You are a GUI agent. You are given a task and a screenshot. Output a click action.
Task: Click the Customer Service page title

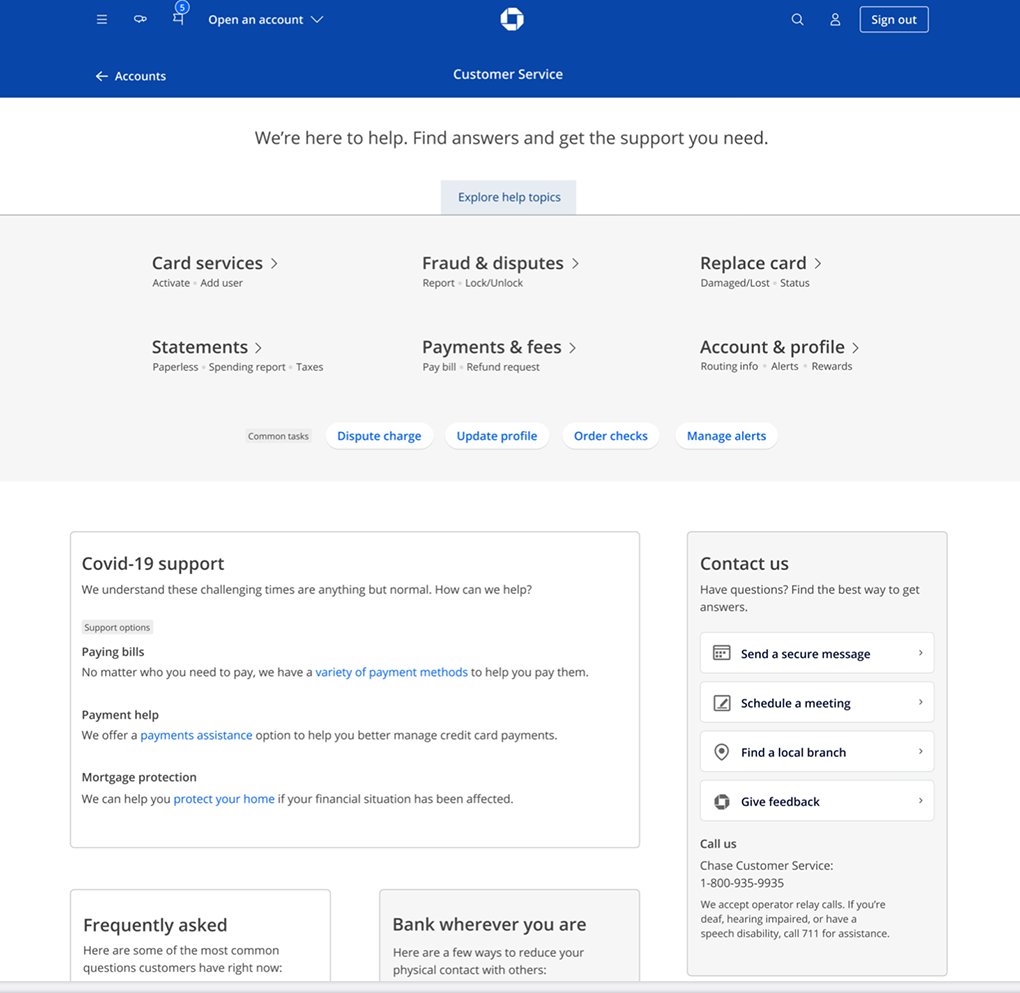pyautogui.click(x=508, y=74)
